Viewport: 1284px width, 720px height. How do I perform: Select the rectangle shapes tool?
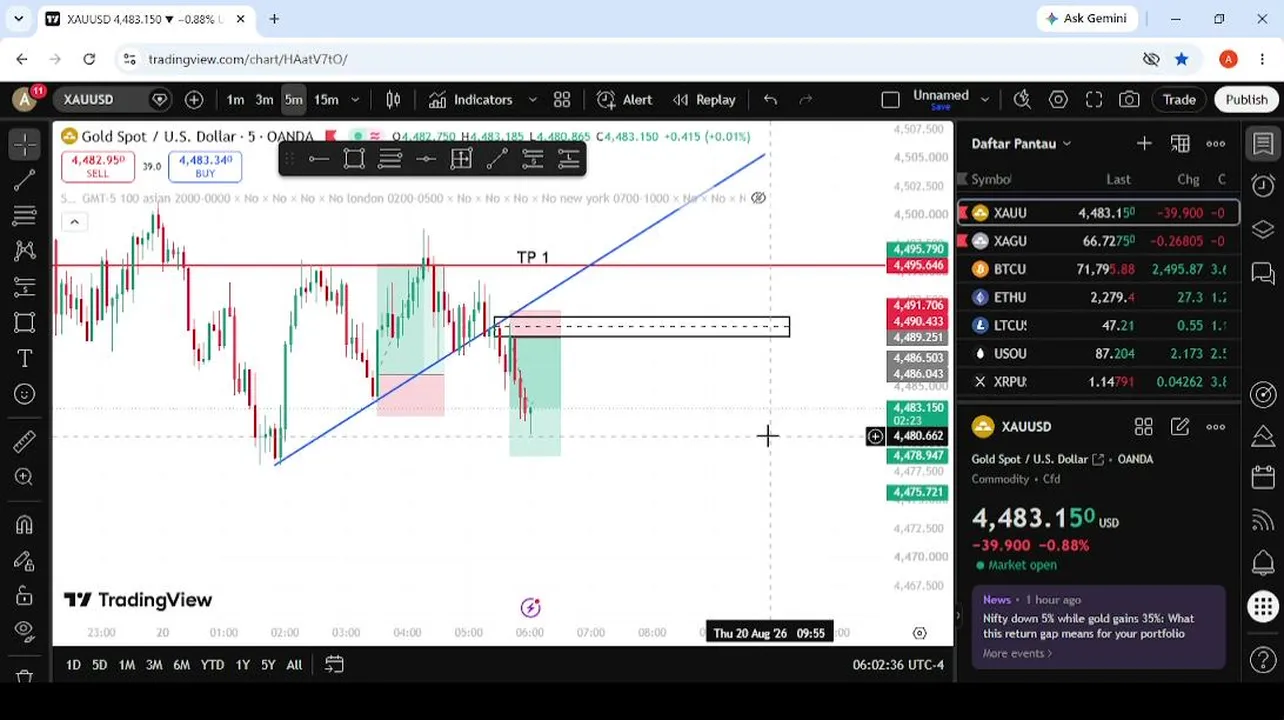point(25,322)
